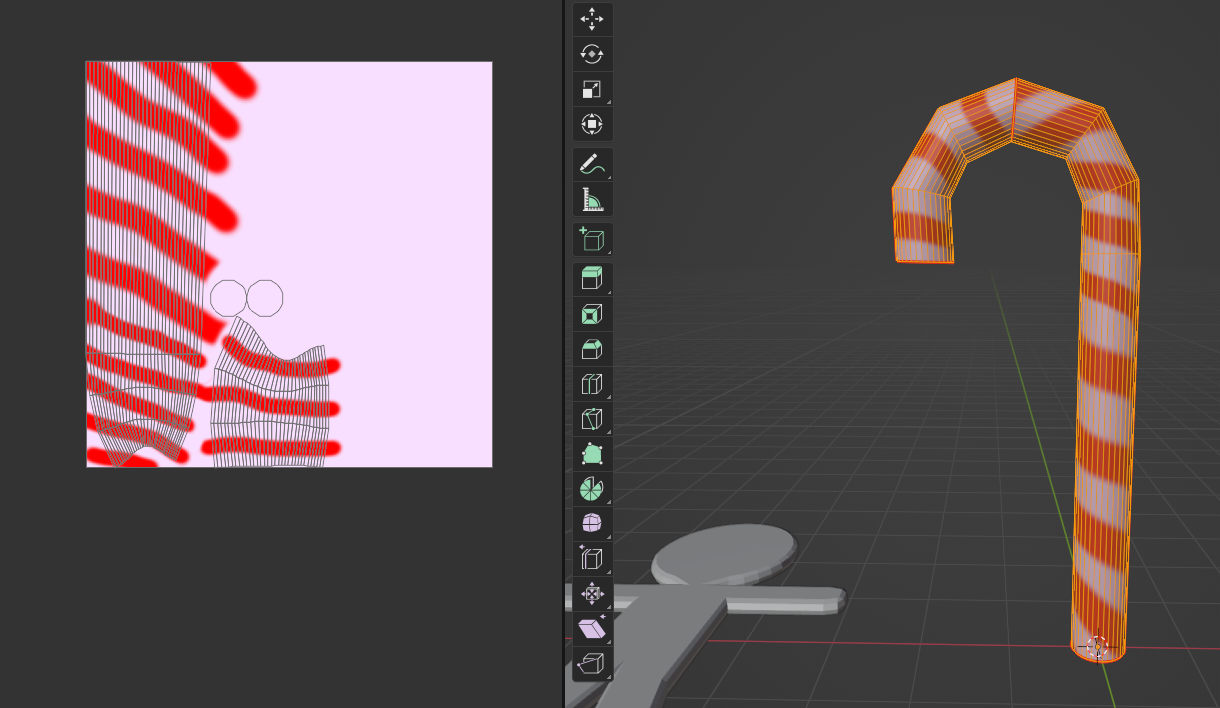Select the Rotate tool
The image size is (1220, 708).
coord(592,54)
